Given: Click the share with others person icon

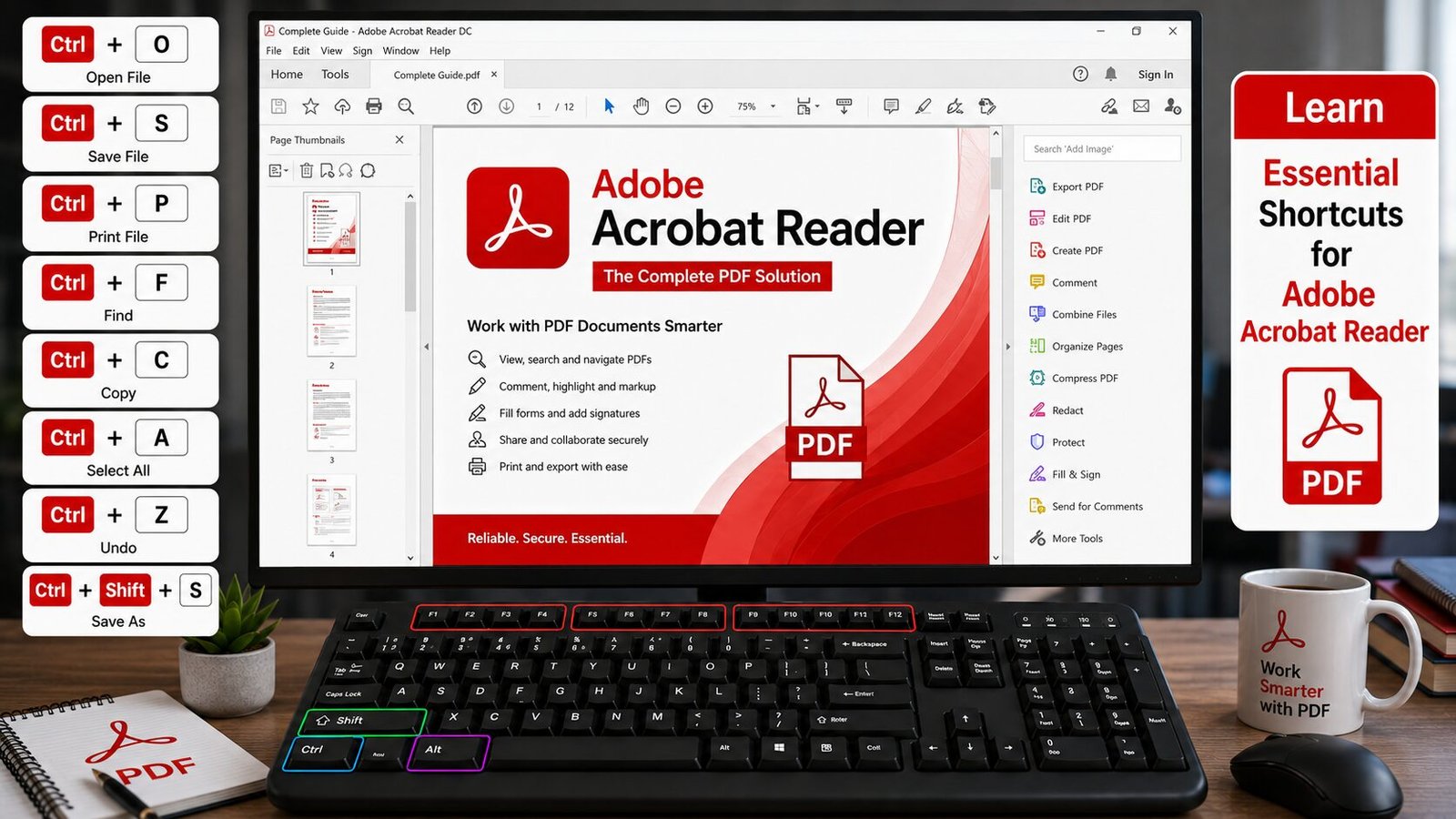Looking at the screenshot, I should coord(1173,106).
